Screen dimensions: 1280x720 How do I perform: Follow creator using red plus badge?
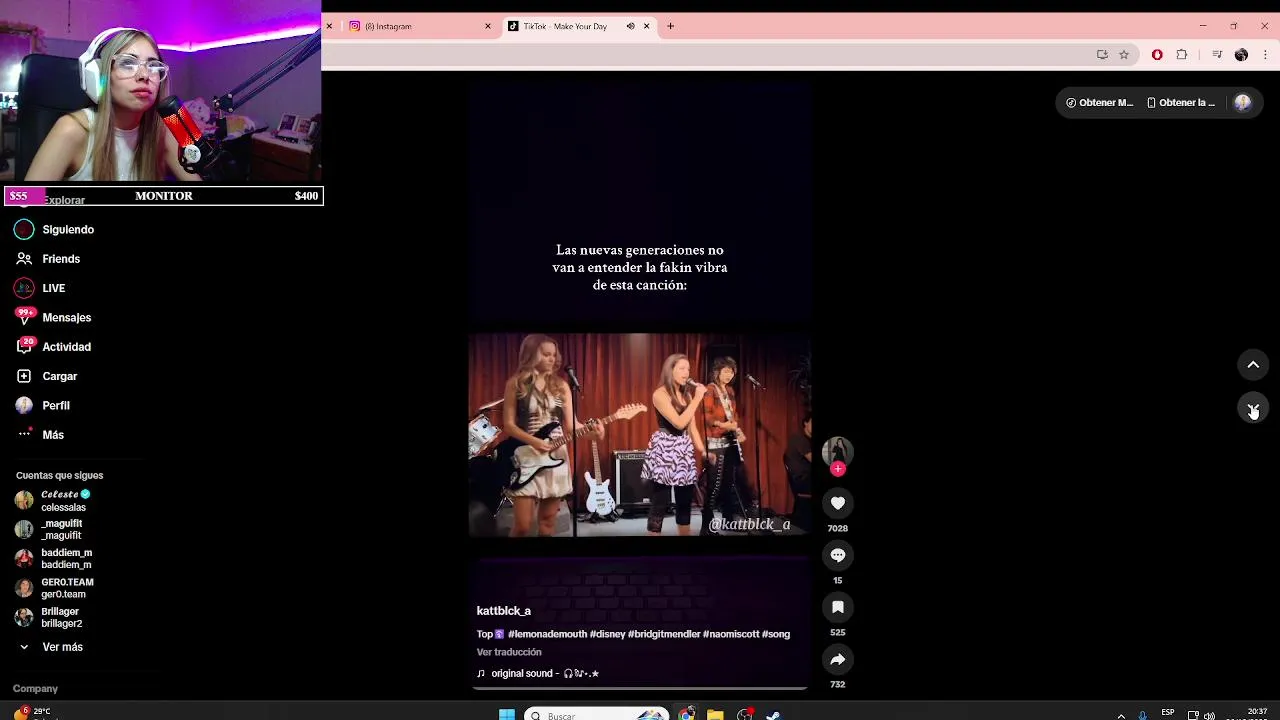point(838,468)
